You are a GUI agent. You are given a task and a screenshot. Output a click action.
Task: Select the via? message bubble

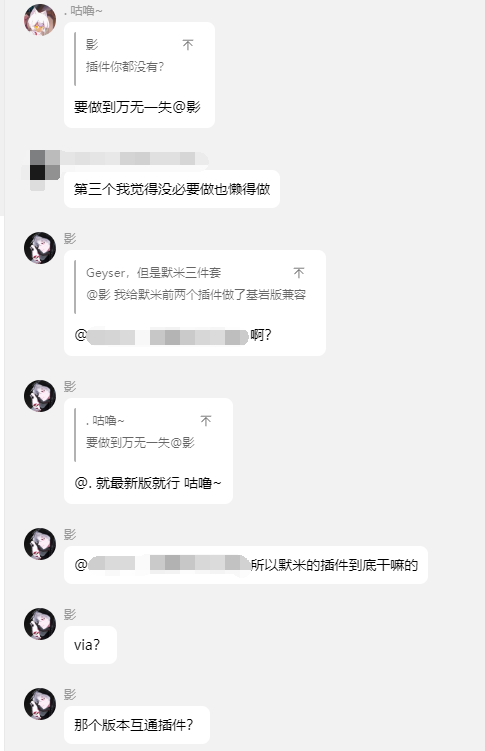pyautogui.click(x=90, y=645)
